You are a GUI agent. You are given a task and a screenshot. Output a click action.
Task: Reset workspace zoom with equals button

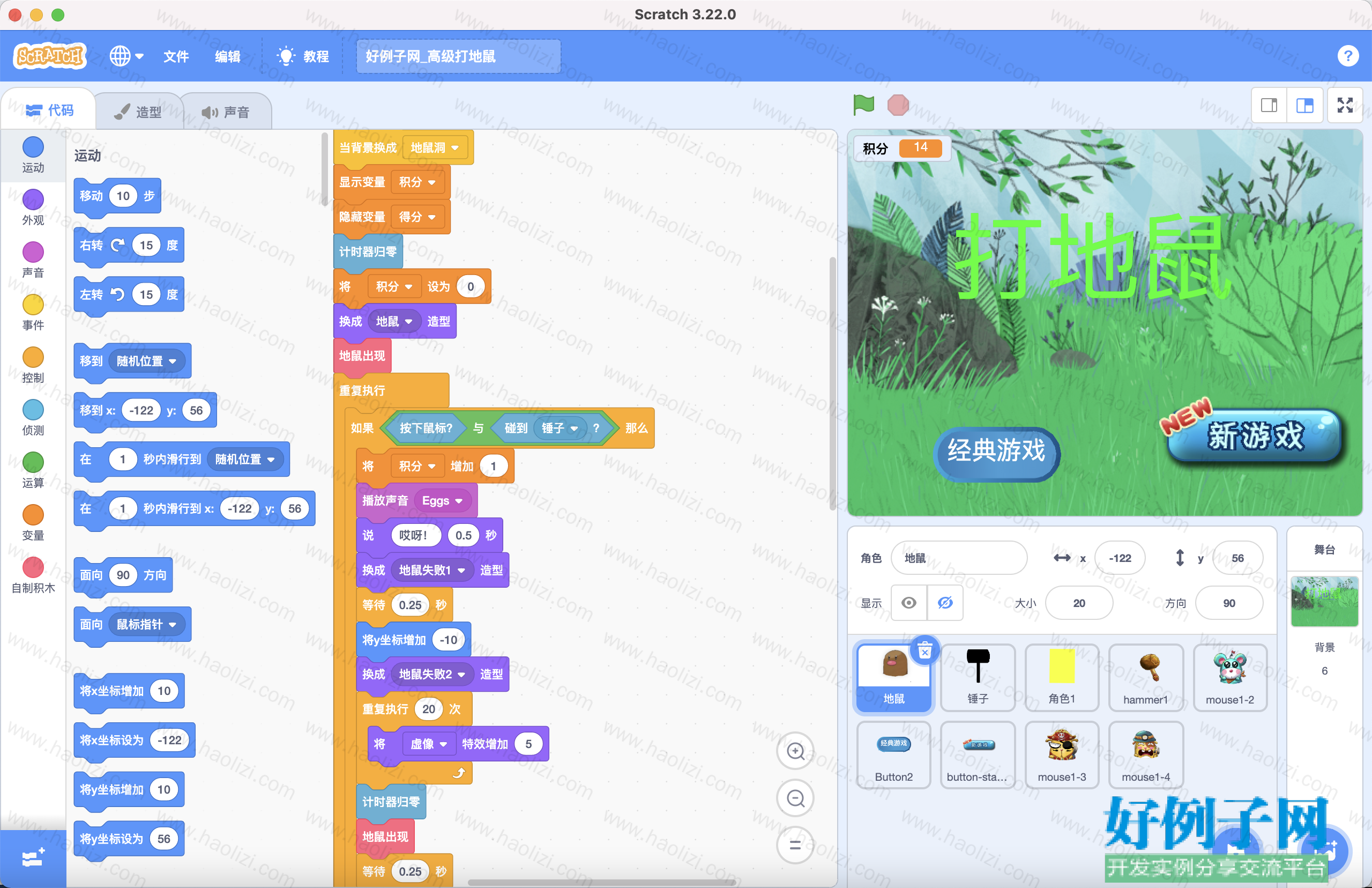click(x=796, y=845)
